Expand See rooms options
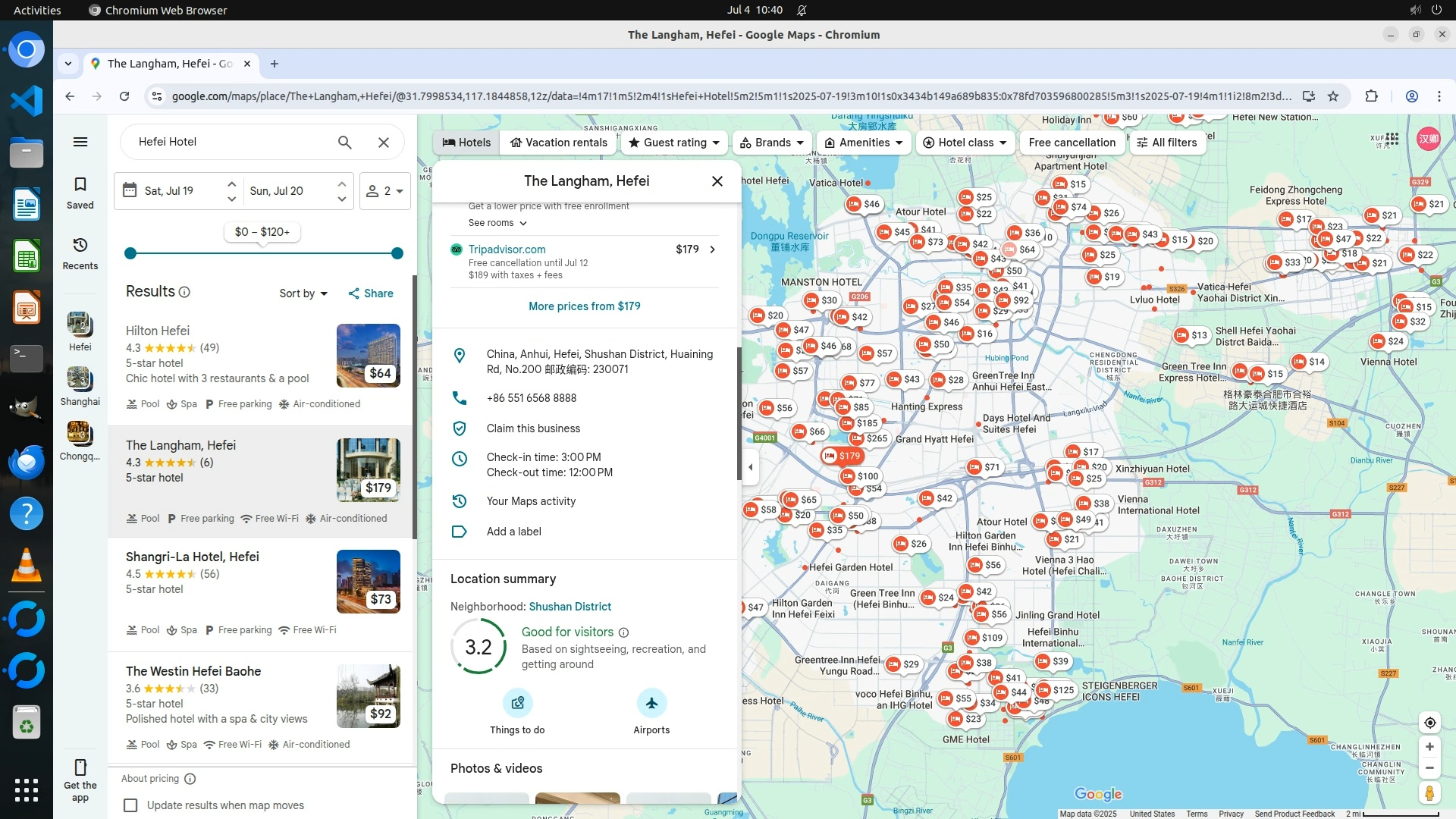1456x819 pixels. click(497, 223)
